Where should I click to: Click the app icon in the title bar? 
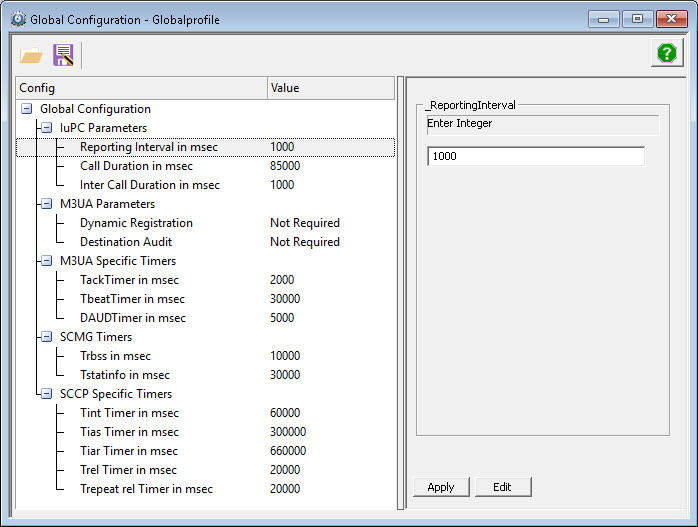tap(18, 20)
